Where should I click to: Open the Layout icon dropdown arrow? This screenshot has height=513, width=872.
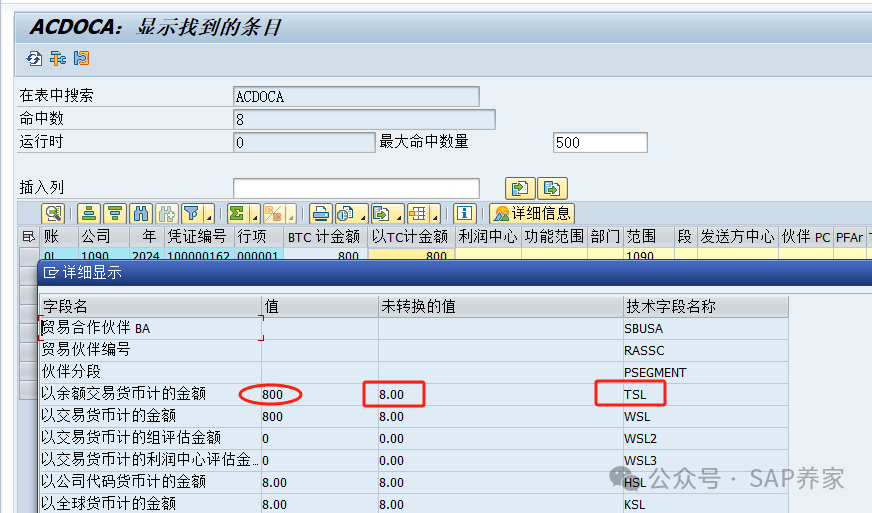[x=435, y=214]
